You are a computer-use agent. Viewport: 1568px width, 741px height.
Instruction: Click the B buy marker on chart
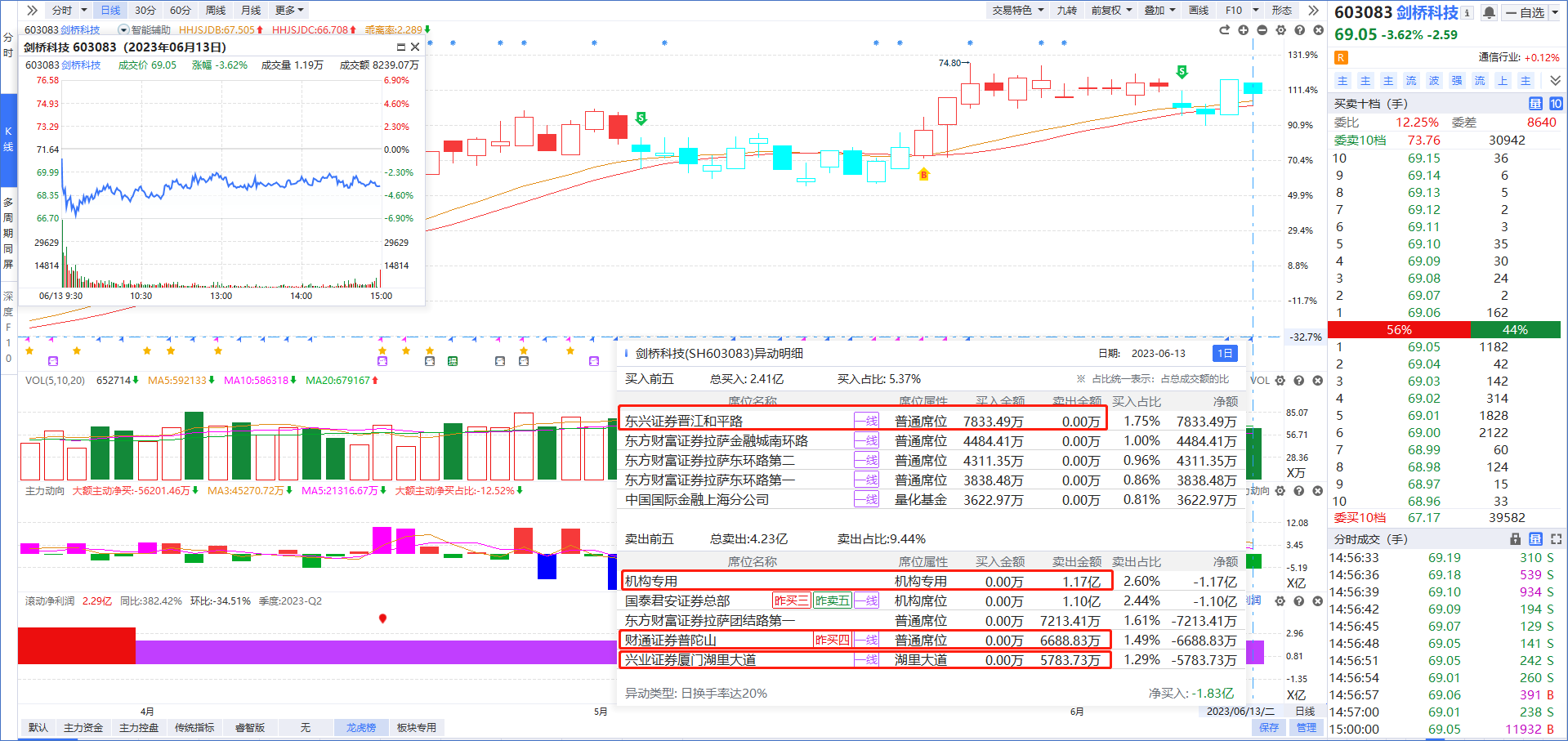click(x=924, y=175)
